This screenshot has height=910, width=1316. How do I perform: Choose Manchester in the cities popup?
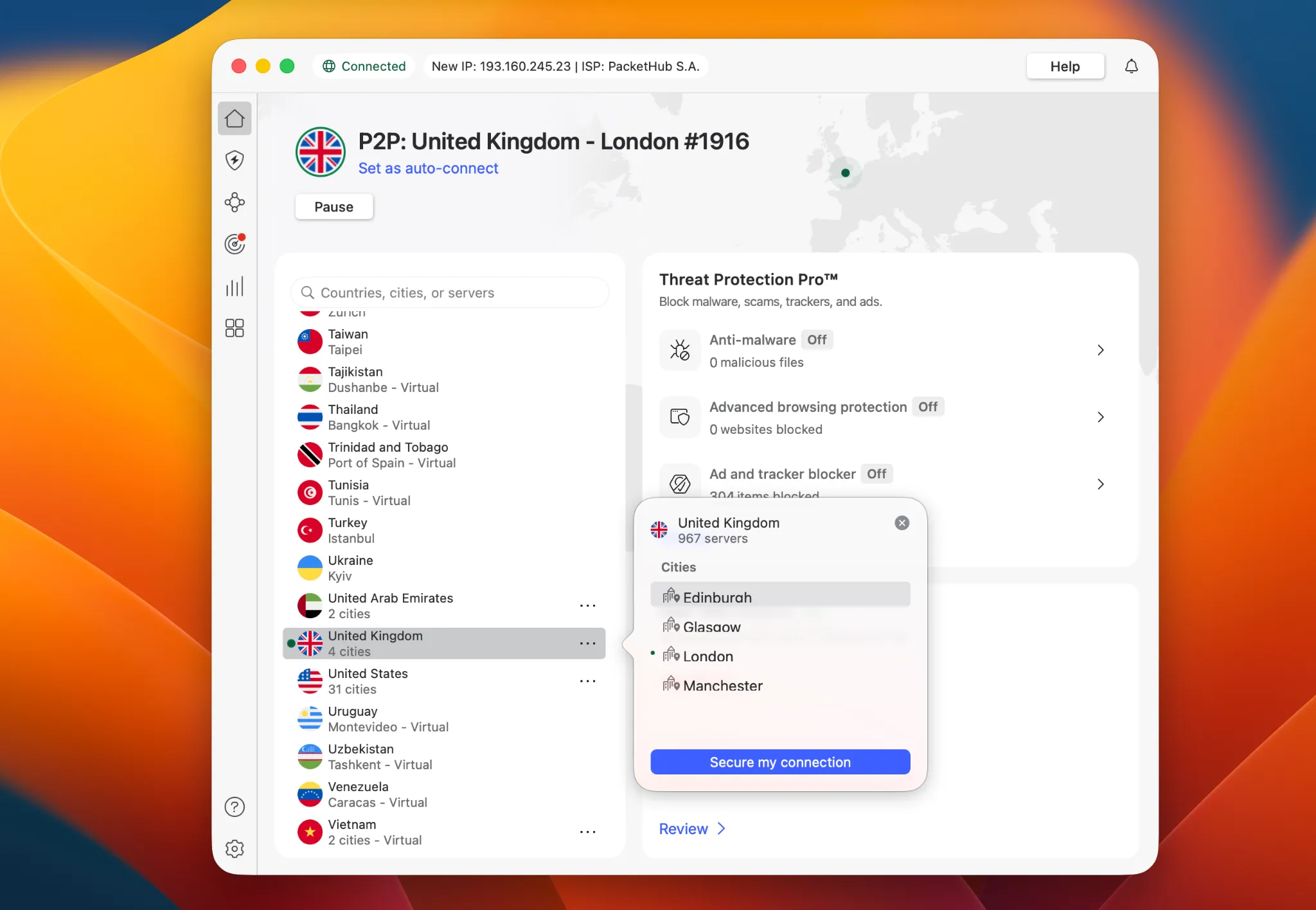pos(723,686)
